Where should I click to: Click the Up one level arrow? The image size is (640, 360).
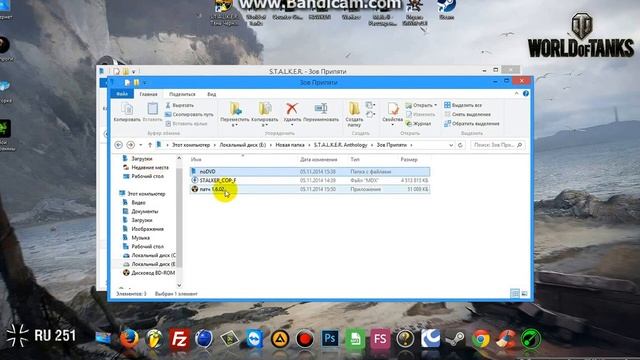150,145
